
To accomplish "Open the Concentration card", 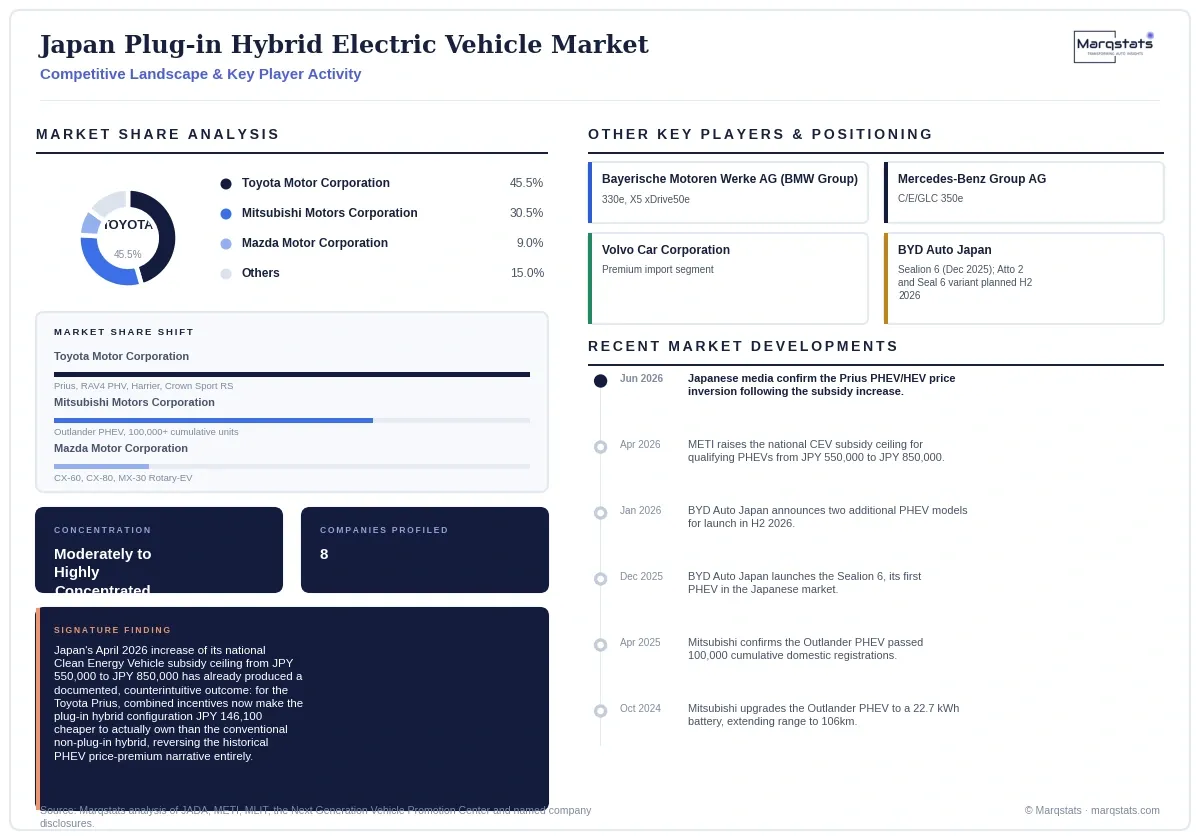I will click(x=159, y=550).
